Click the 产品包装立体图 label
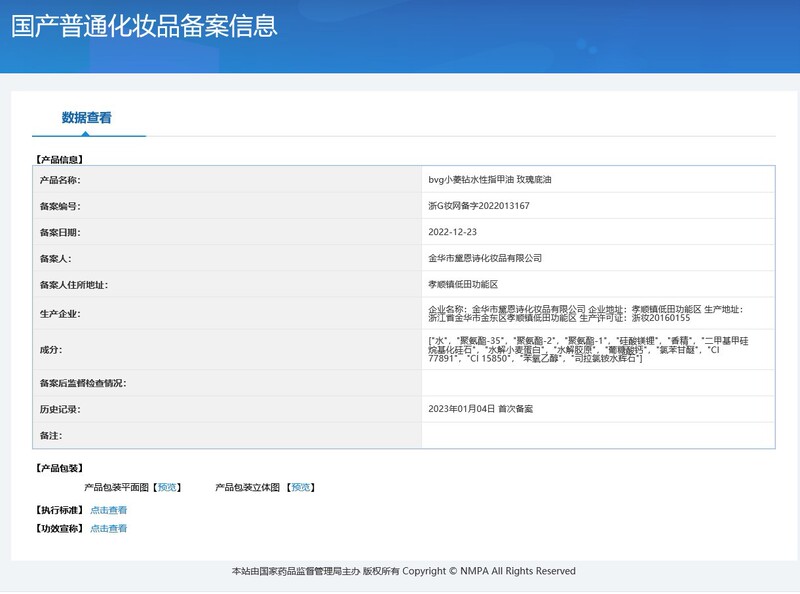The height and width of the screenshot is (594, 800). coord(247,487)
